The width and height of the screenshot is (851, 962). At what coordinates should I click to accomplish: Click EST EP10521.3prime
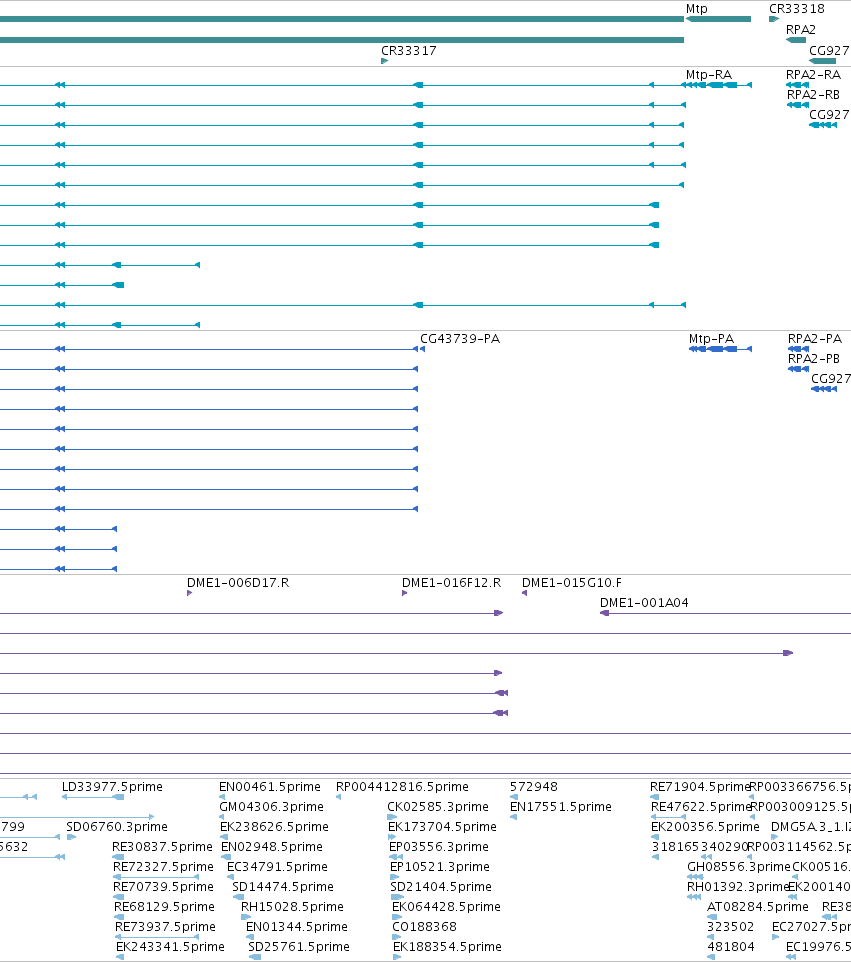point(440,866)
